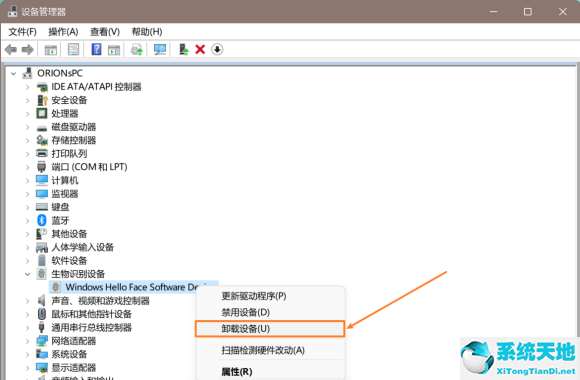The width and height of the screenshot is (580, 380).
Task: Click the red X uninstall toolbar icon
Action: point(200,50)
